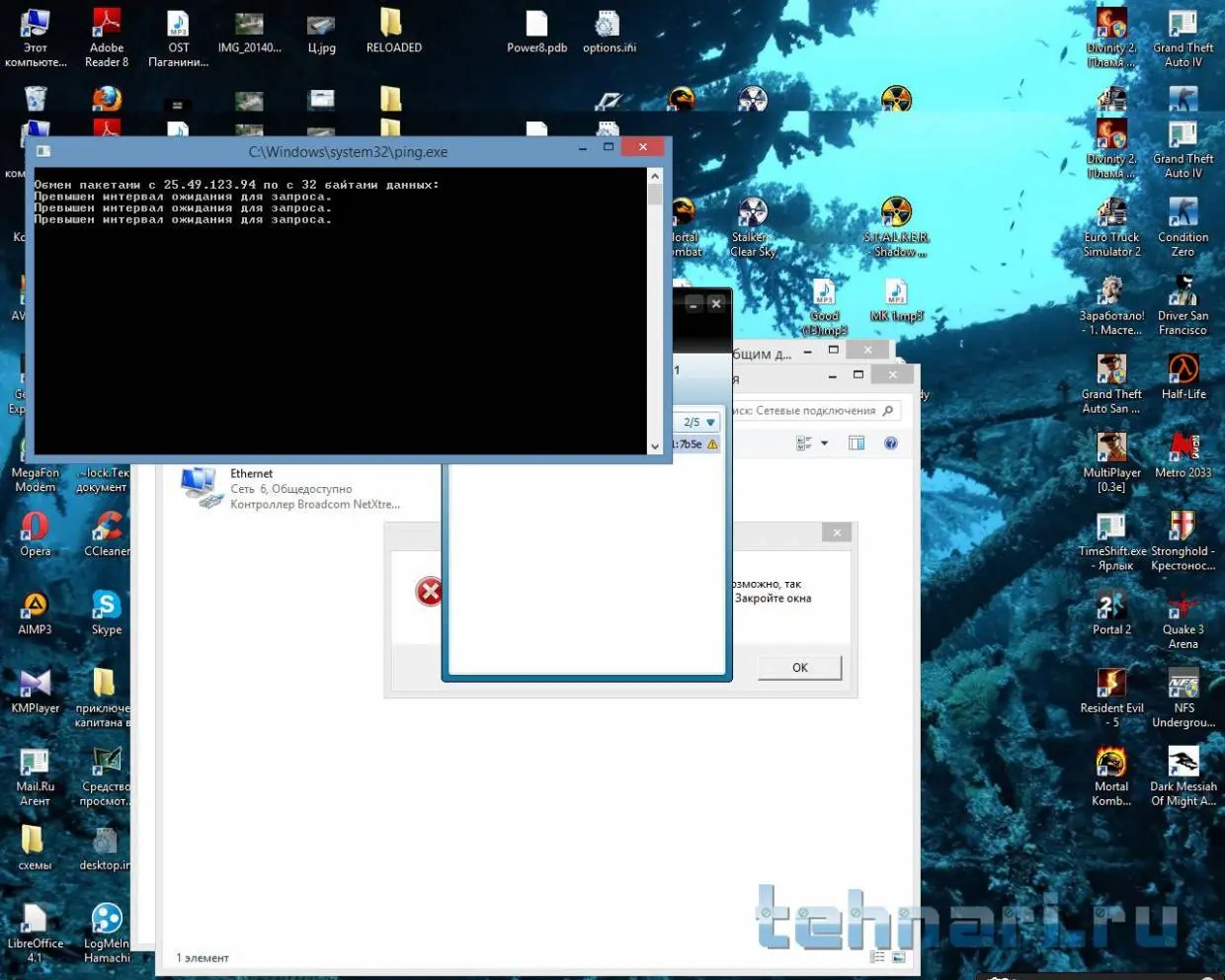The image size is (1225, 980).
Task: Click the ping window scroll-up arrow
Action: click(654, 176)
